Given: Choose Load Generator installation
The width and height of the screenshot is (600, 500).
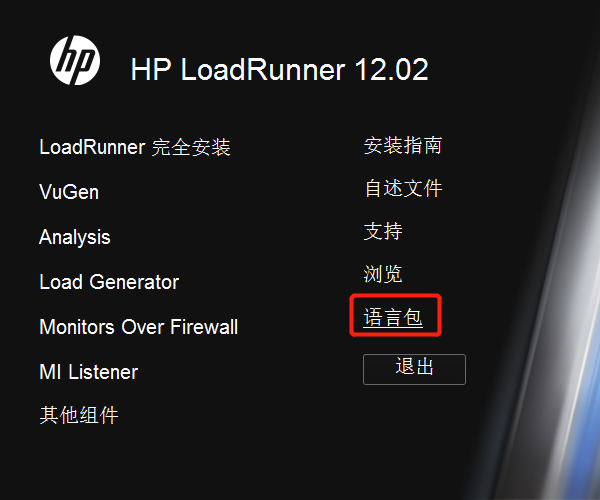Looking at the screenshot, I should (x=109, y=282).
